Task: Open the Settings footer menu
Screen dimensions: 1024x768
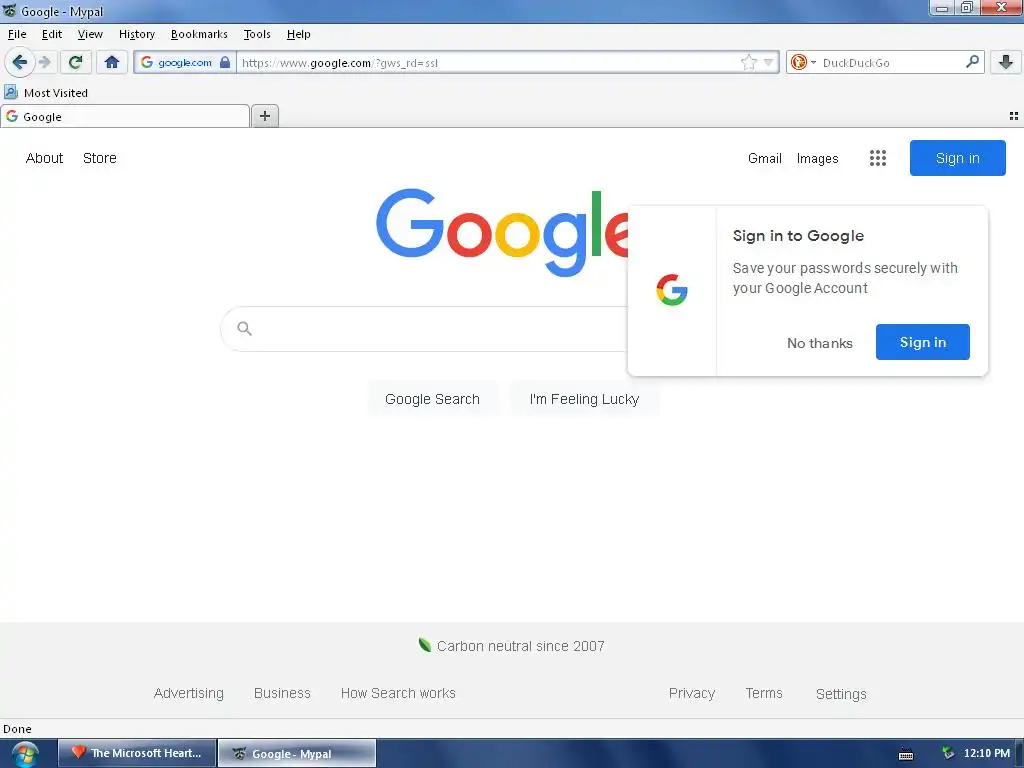Action: tap(841, 694)
